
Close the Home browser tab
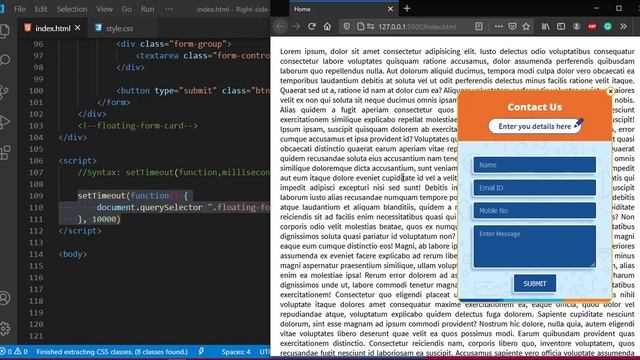coord(390,9)
